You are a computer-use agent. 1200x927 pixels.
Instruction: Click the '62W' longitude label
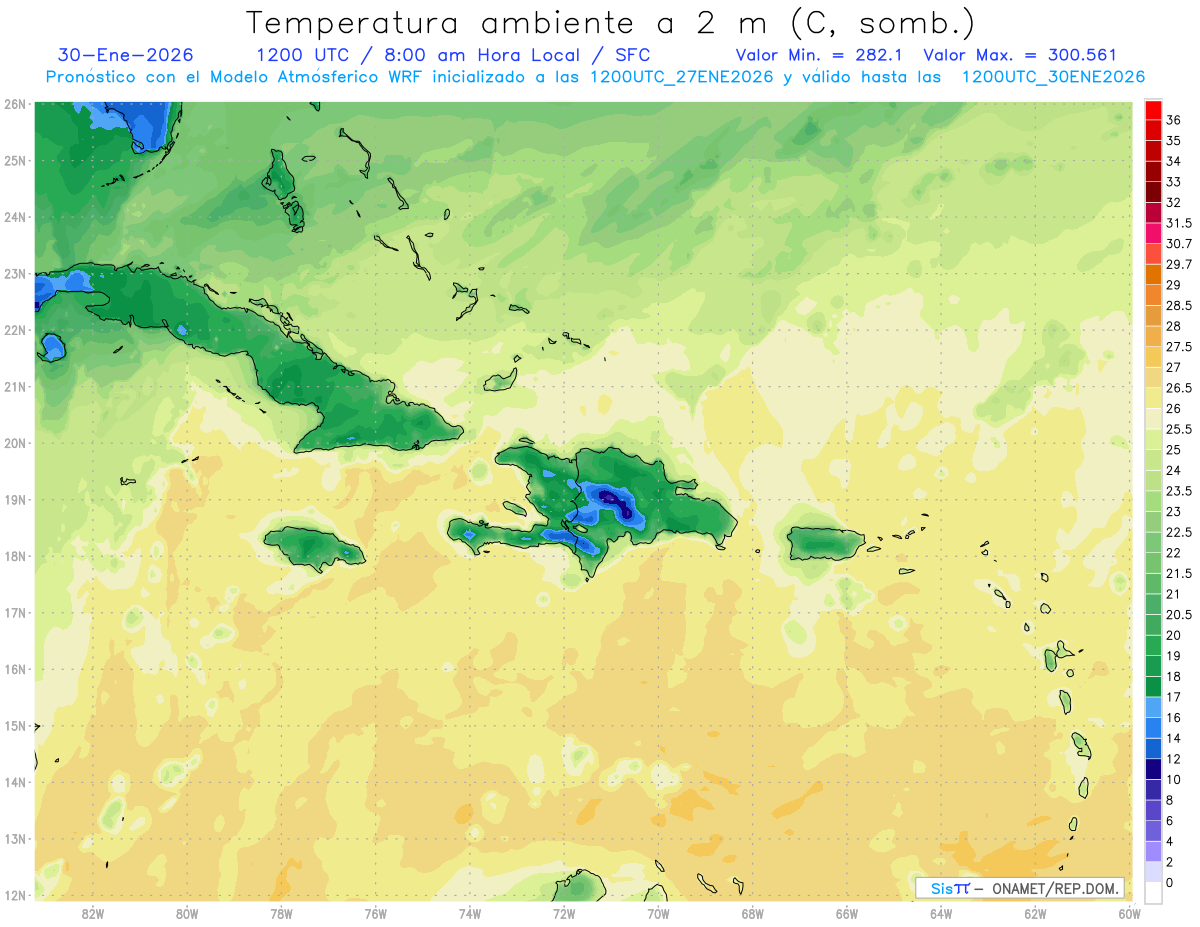click(x=1035, y=913)
